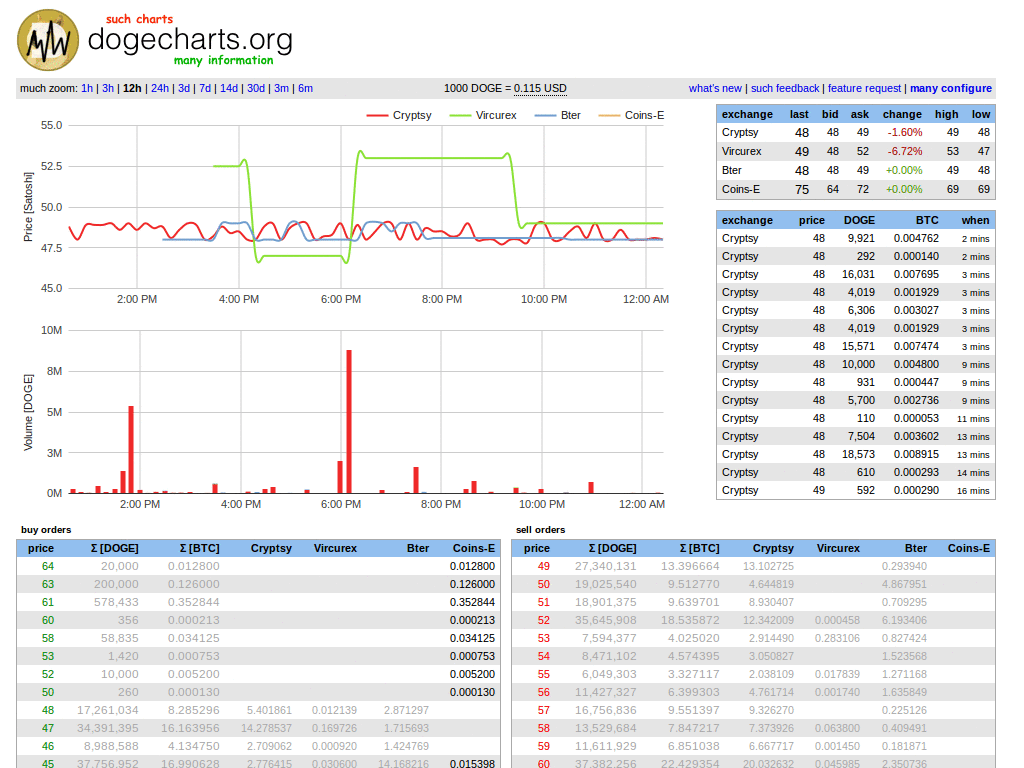Click the 0.352844 Coins-E buy value
This screenshot has width=1024, height=768.
(472, 602)
